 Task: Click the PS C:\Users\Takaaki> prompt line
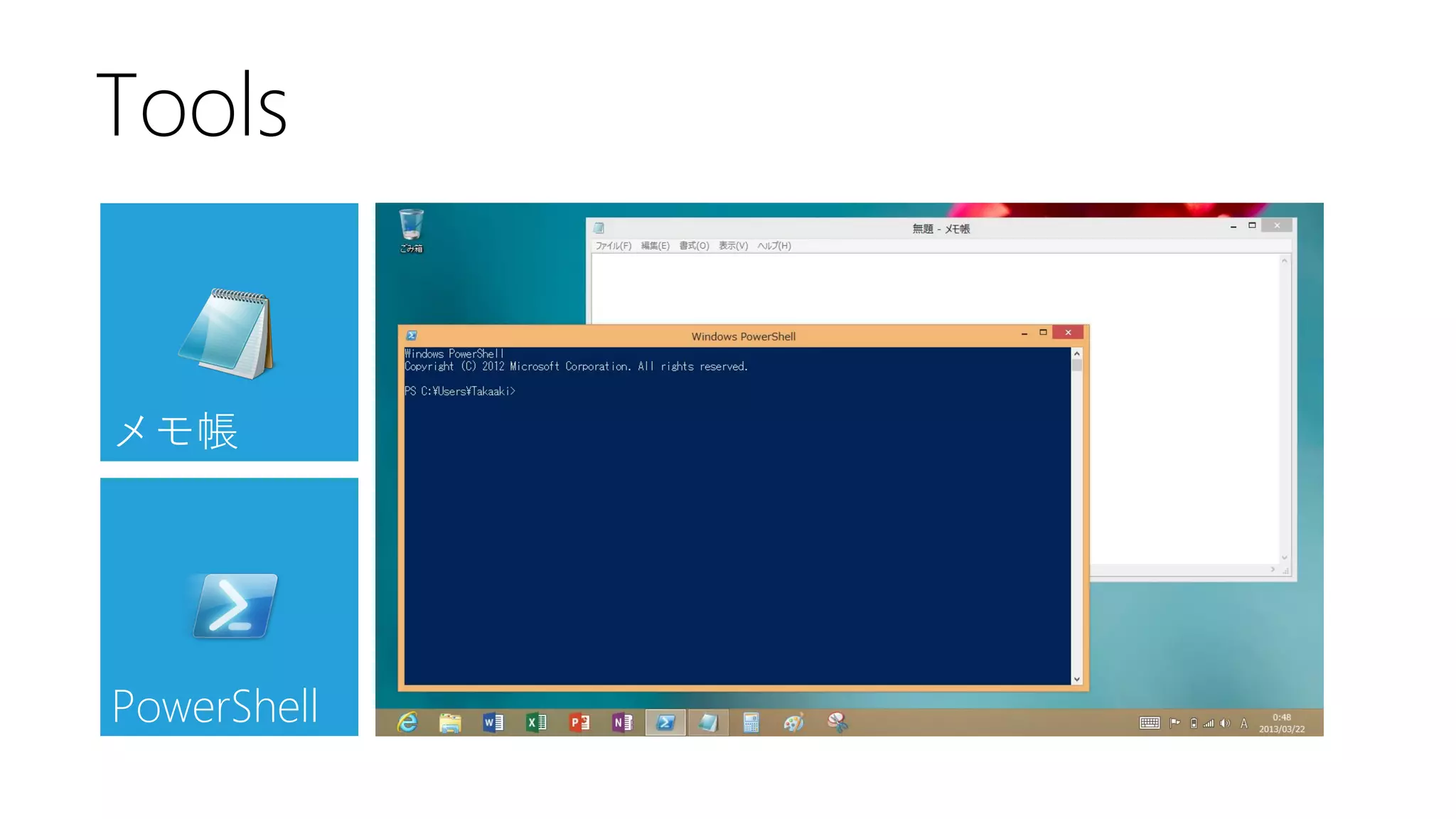tap(460, 391)
